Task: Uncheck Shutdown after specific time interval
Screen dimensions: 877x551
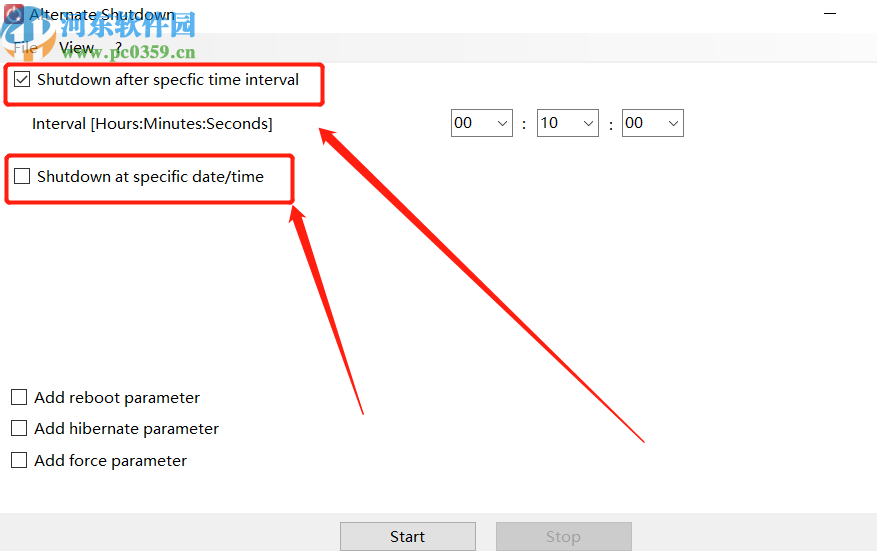Action: coord(22,79)
